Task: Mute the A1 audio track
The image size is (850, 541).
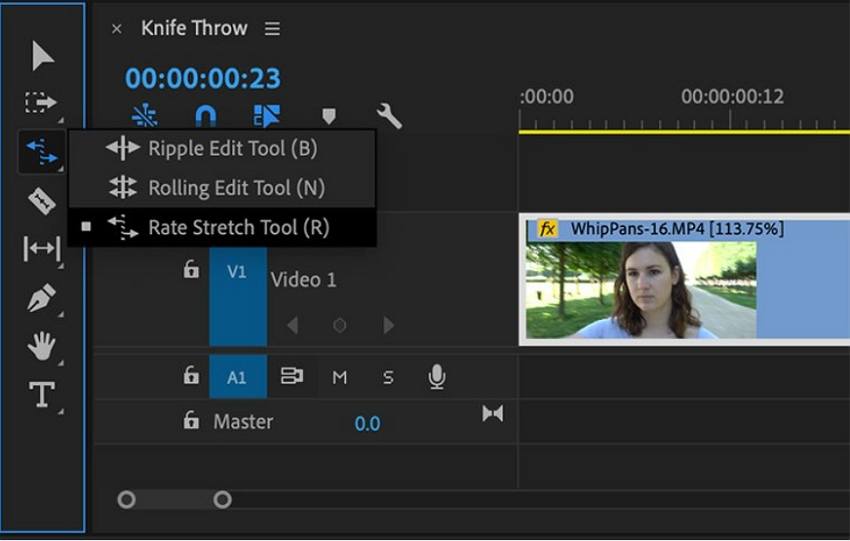Action: point(340,377)
